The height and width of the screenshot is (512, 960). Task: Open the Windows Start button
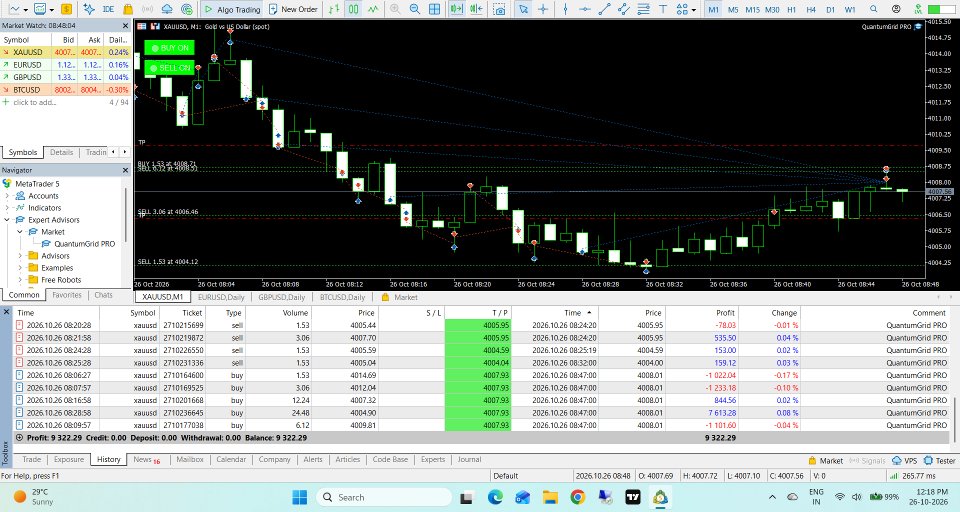pyautogui.click(x=300, y=497)
